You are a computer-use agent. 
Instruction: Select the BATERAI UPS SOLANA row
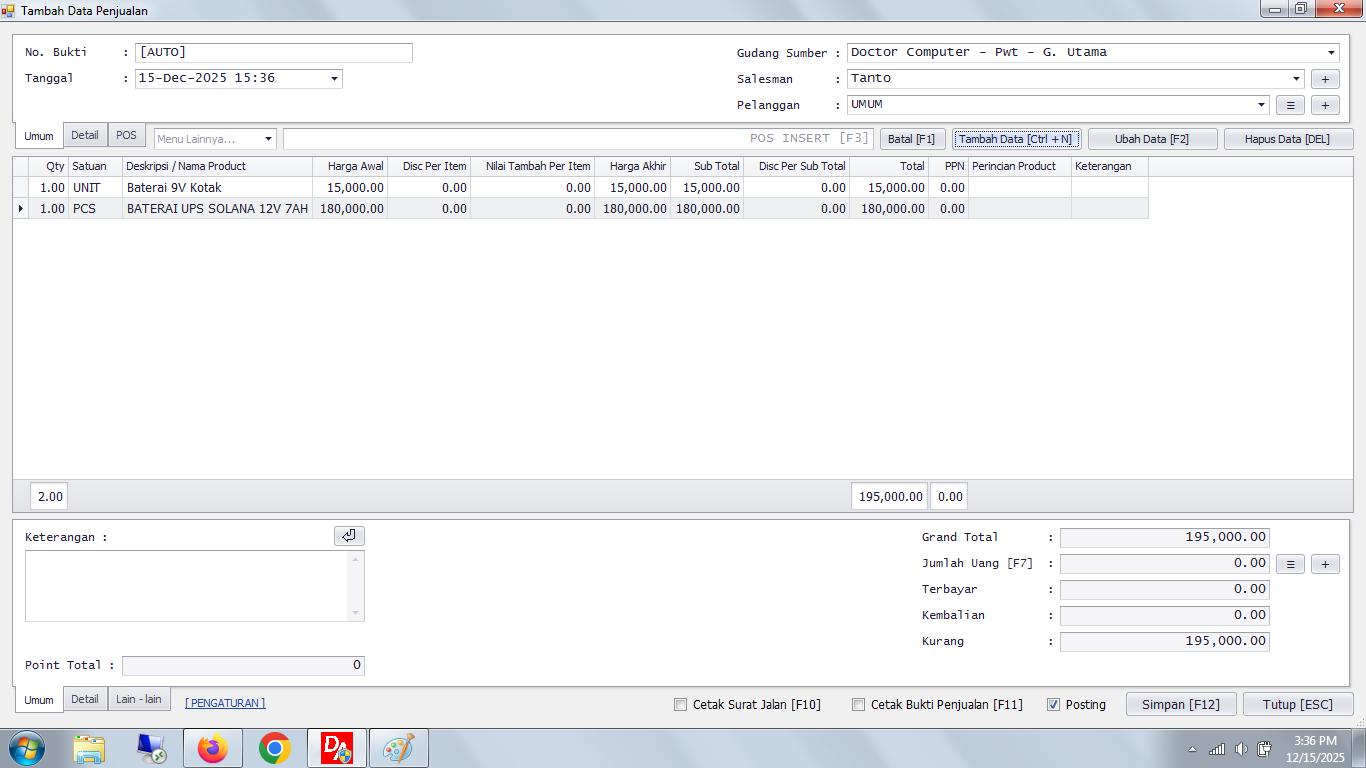pos(216,208)
